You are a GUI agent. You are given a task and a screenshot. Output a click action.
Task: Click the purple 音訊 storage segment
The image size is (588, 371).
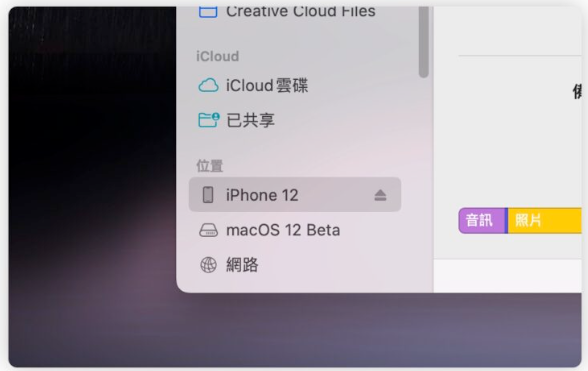(482, 221)
